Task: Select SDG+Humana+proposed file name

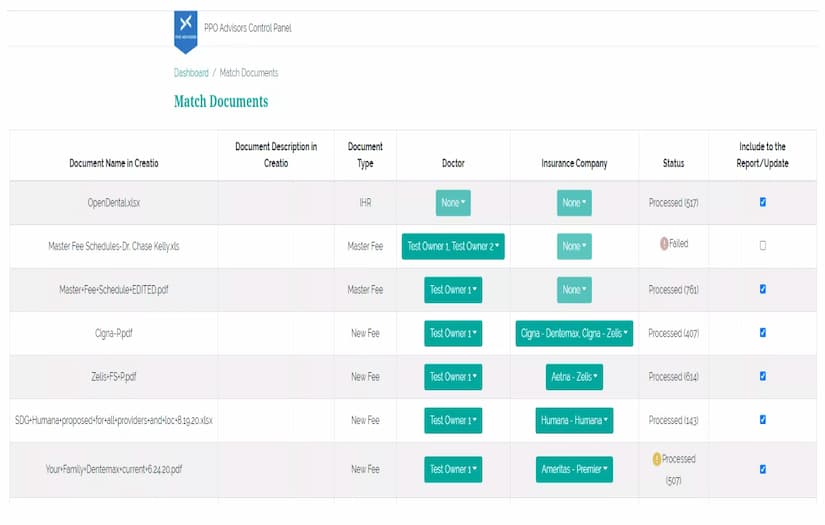Action: 114,420
